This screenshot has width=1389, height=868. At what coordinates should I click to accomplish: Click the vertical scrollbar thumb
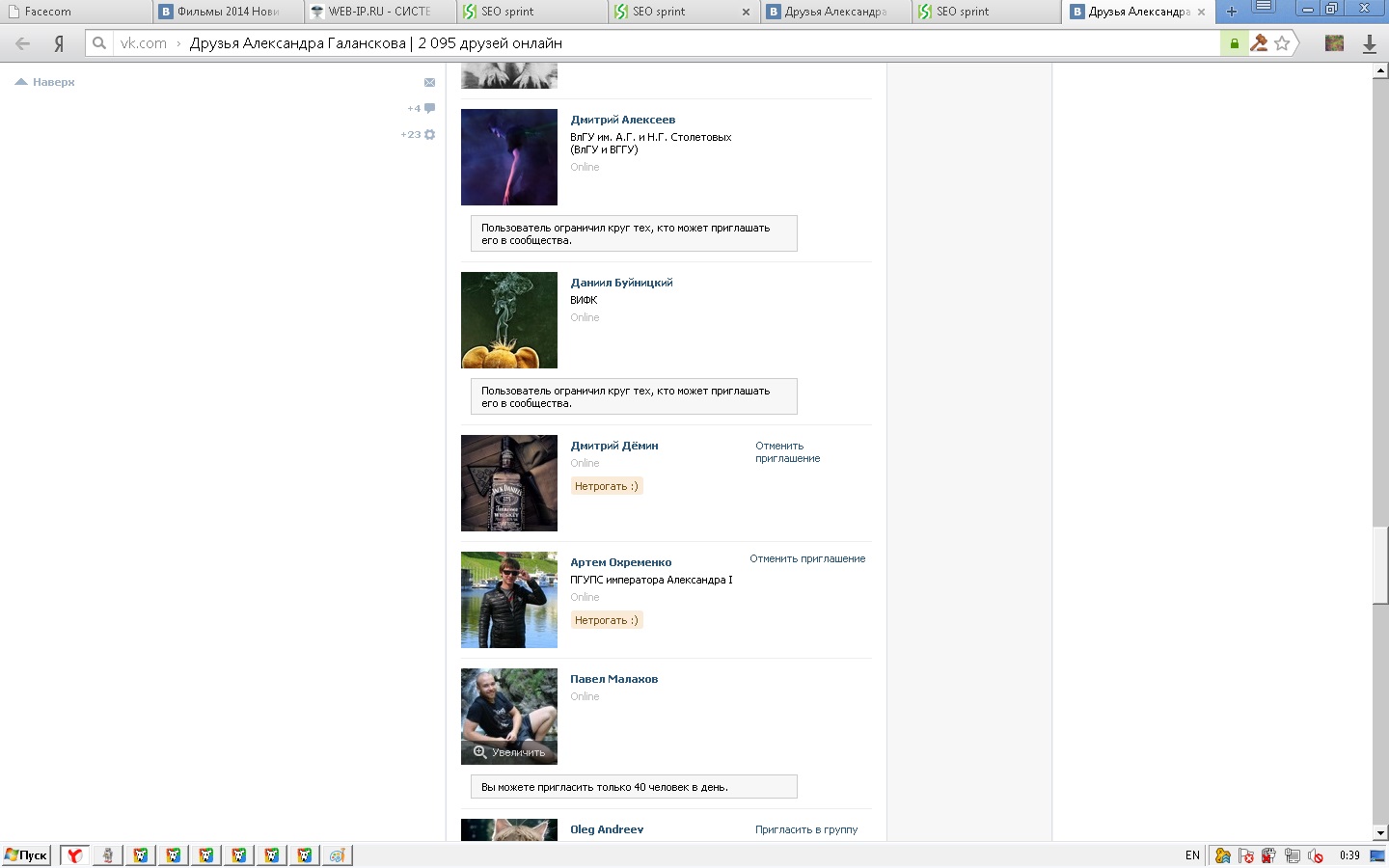tap(1380, 565)
